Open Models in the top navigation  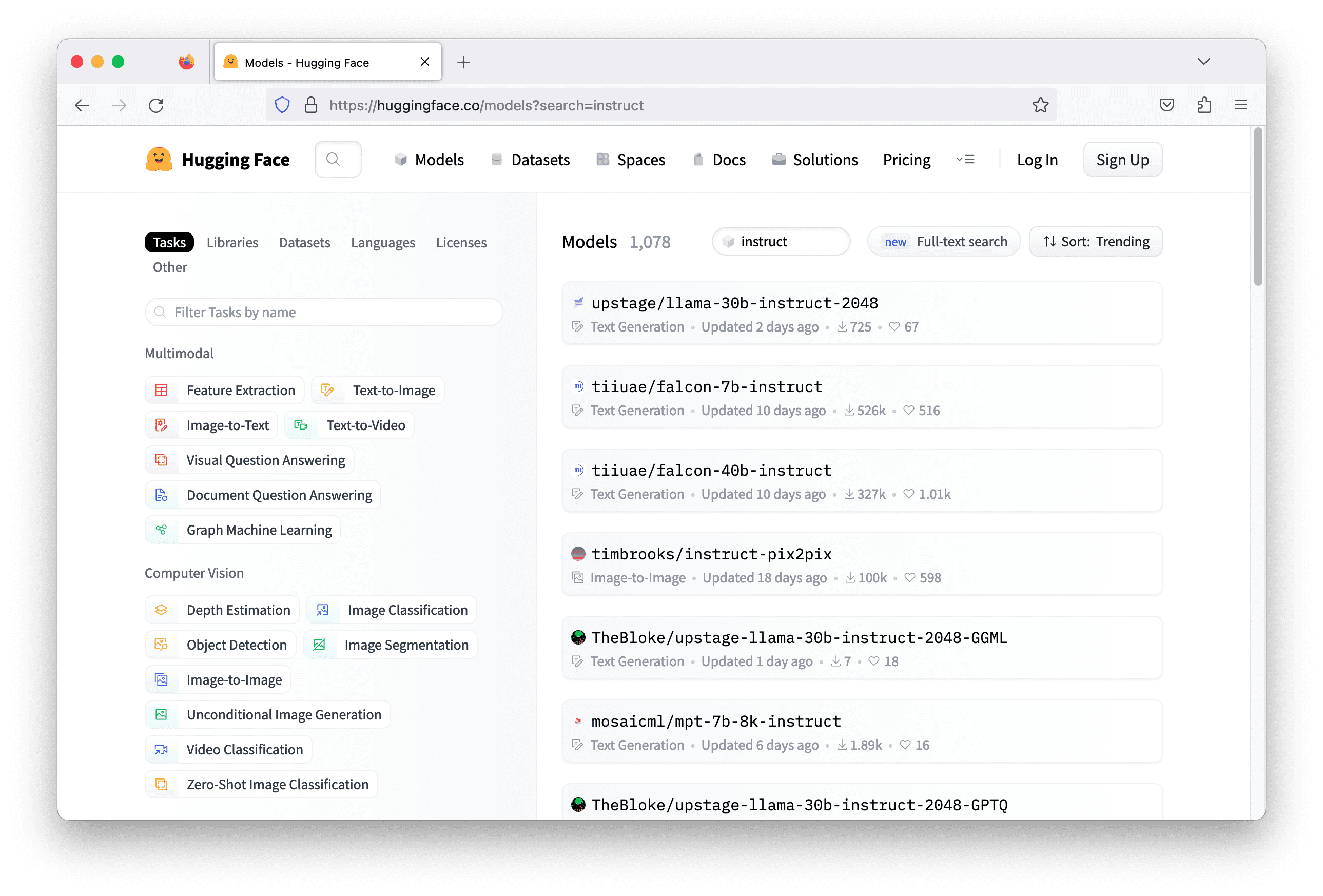click(429, 160)
